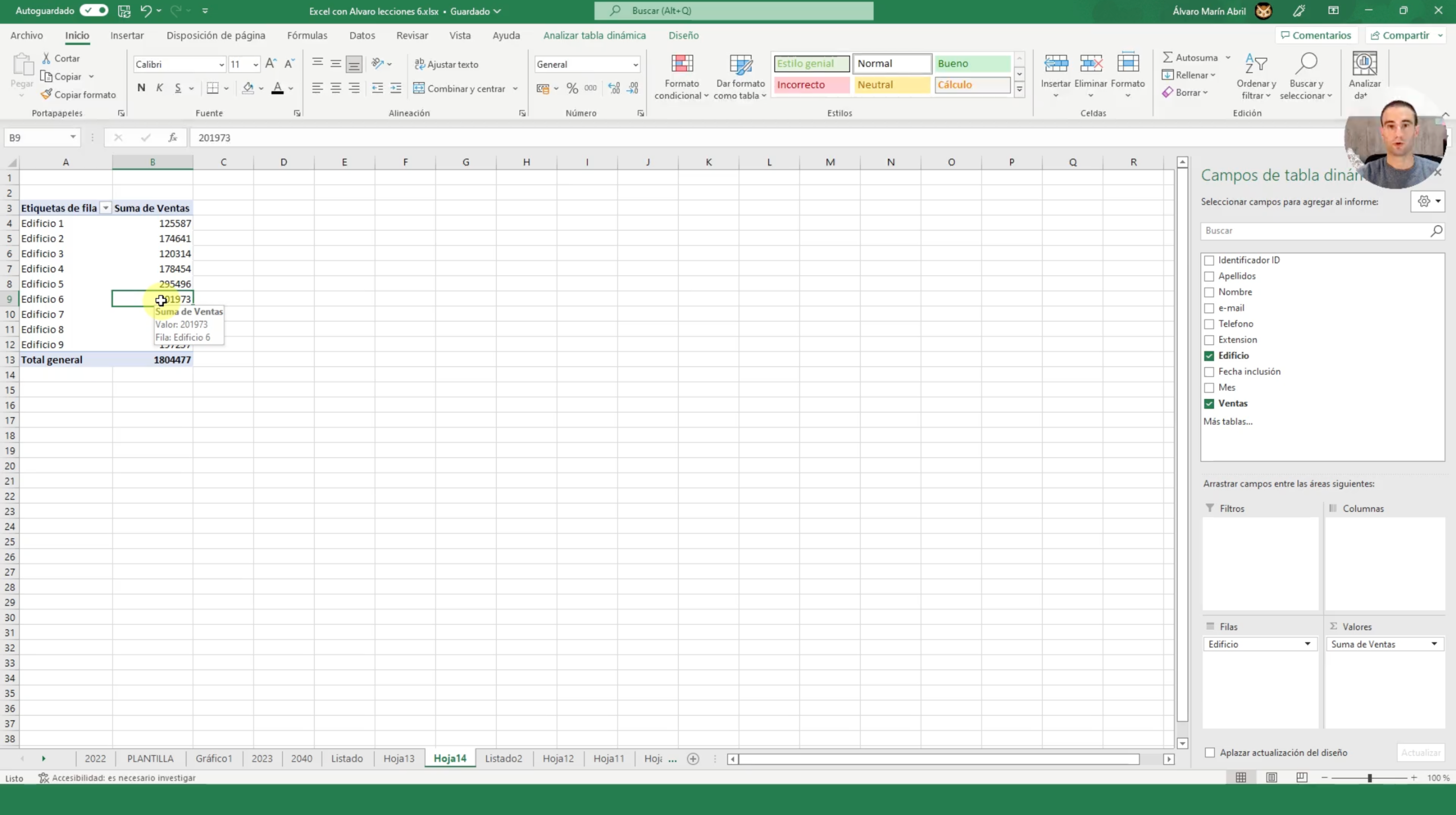Click the percent style icon
The width and height of the screenshot is (1456, 815).
tap(572, 88)
